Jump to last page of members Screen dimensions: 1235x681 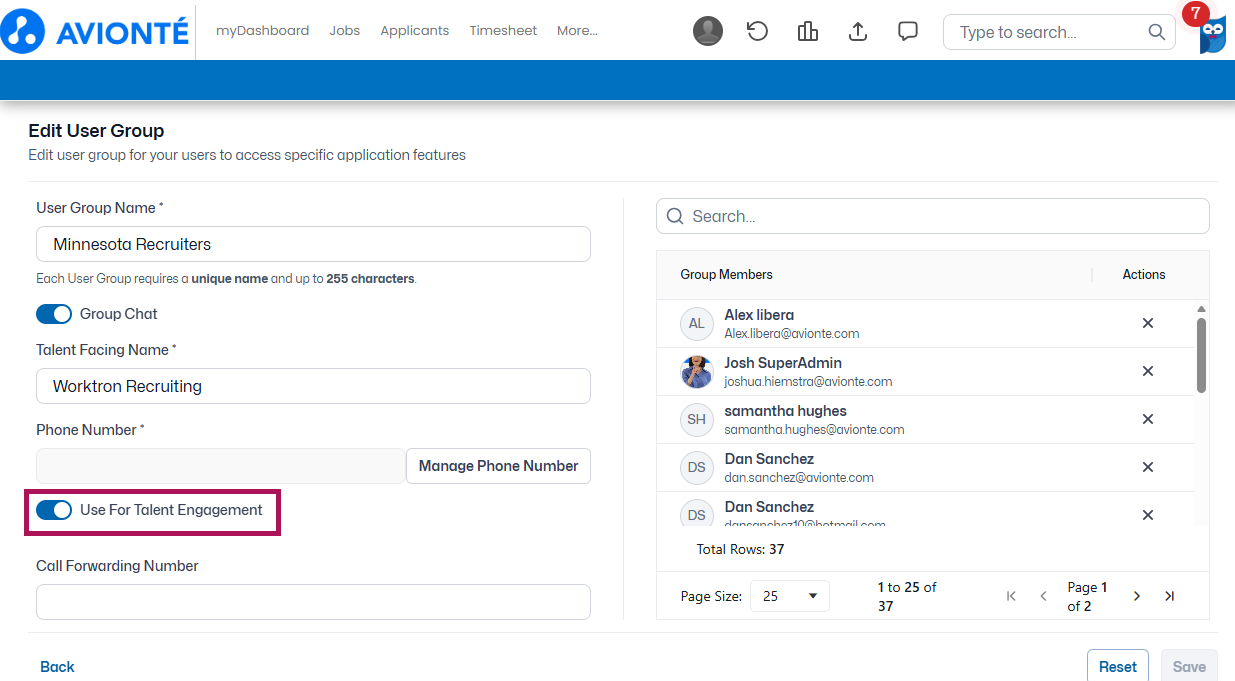pos(1169,596)
